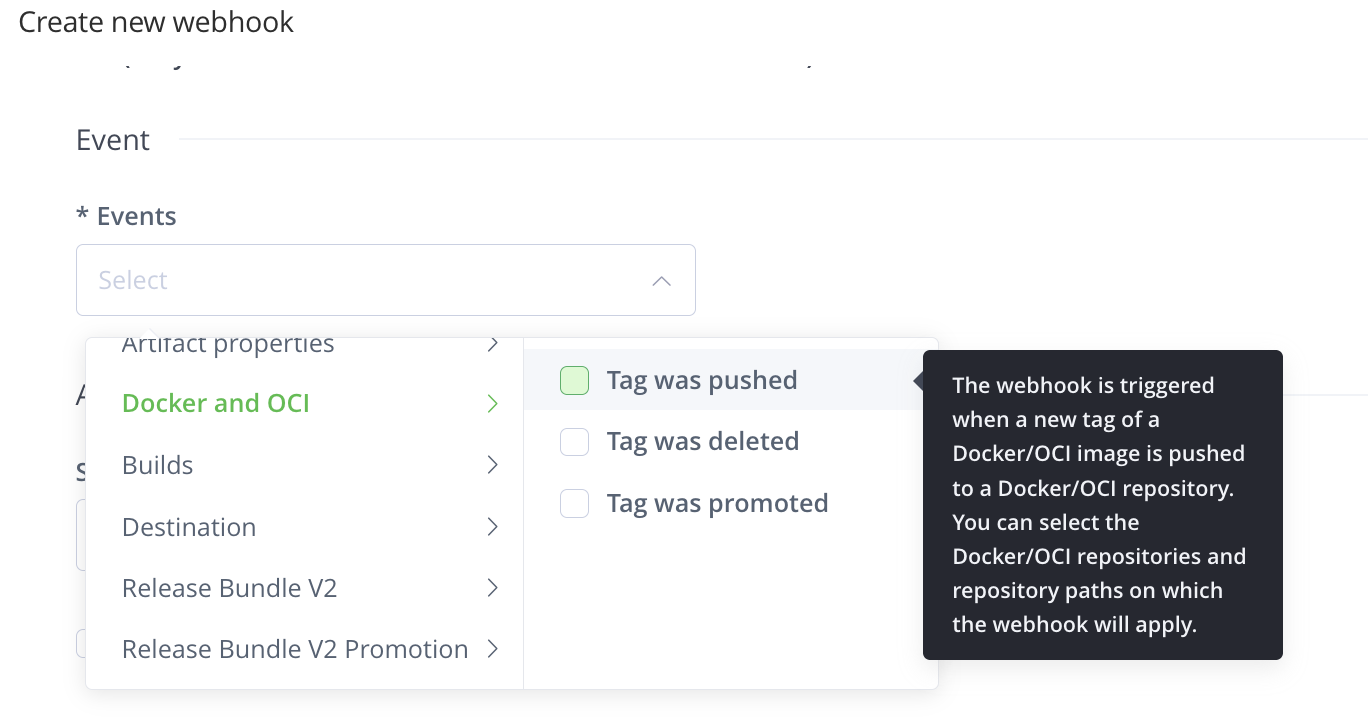Image resolution: width=1368 pixels, height=726 pixels.
Task: Open Release Bundle V2 chevron
Action: pos(492,588)
